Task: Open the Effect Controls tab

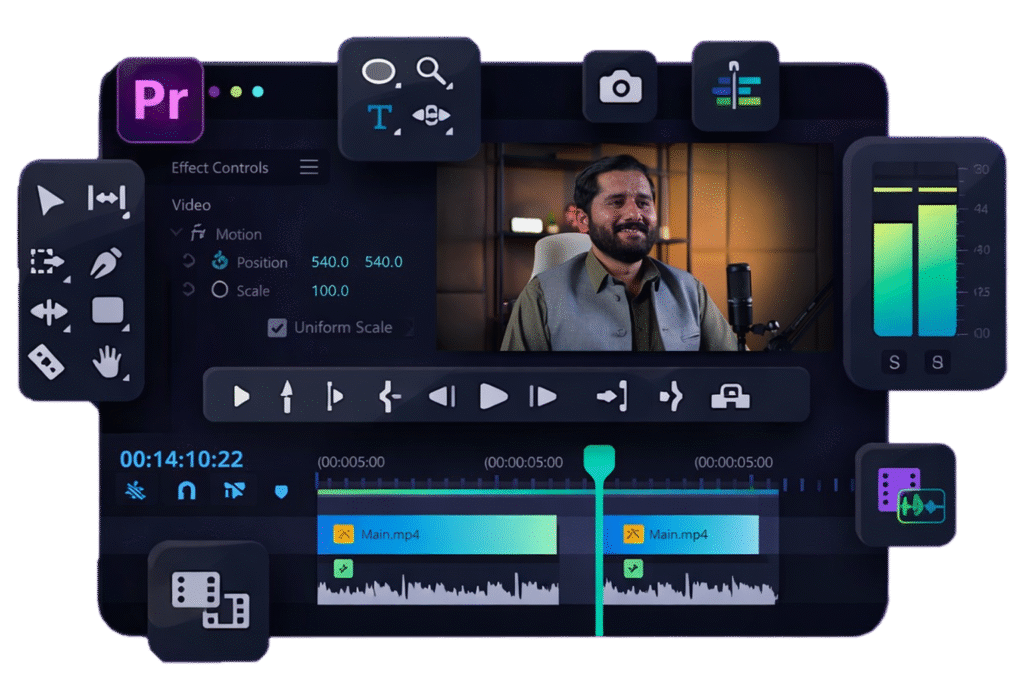Action: (x=219, y=168)
